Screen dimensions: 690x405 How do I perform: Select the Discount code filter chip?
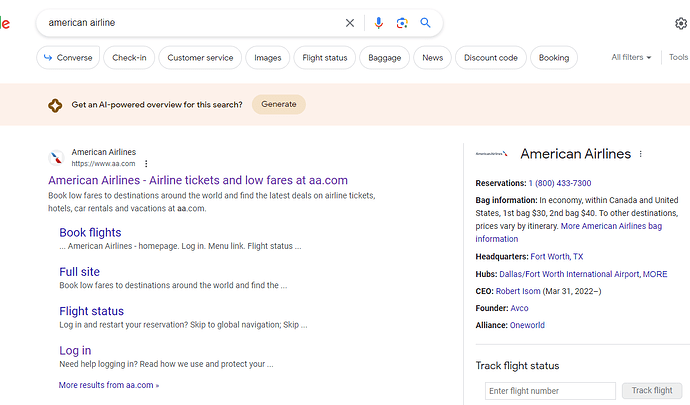[491, 58]
